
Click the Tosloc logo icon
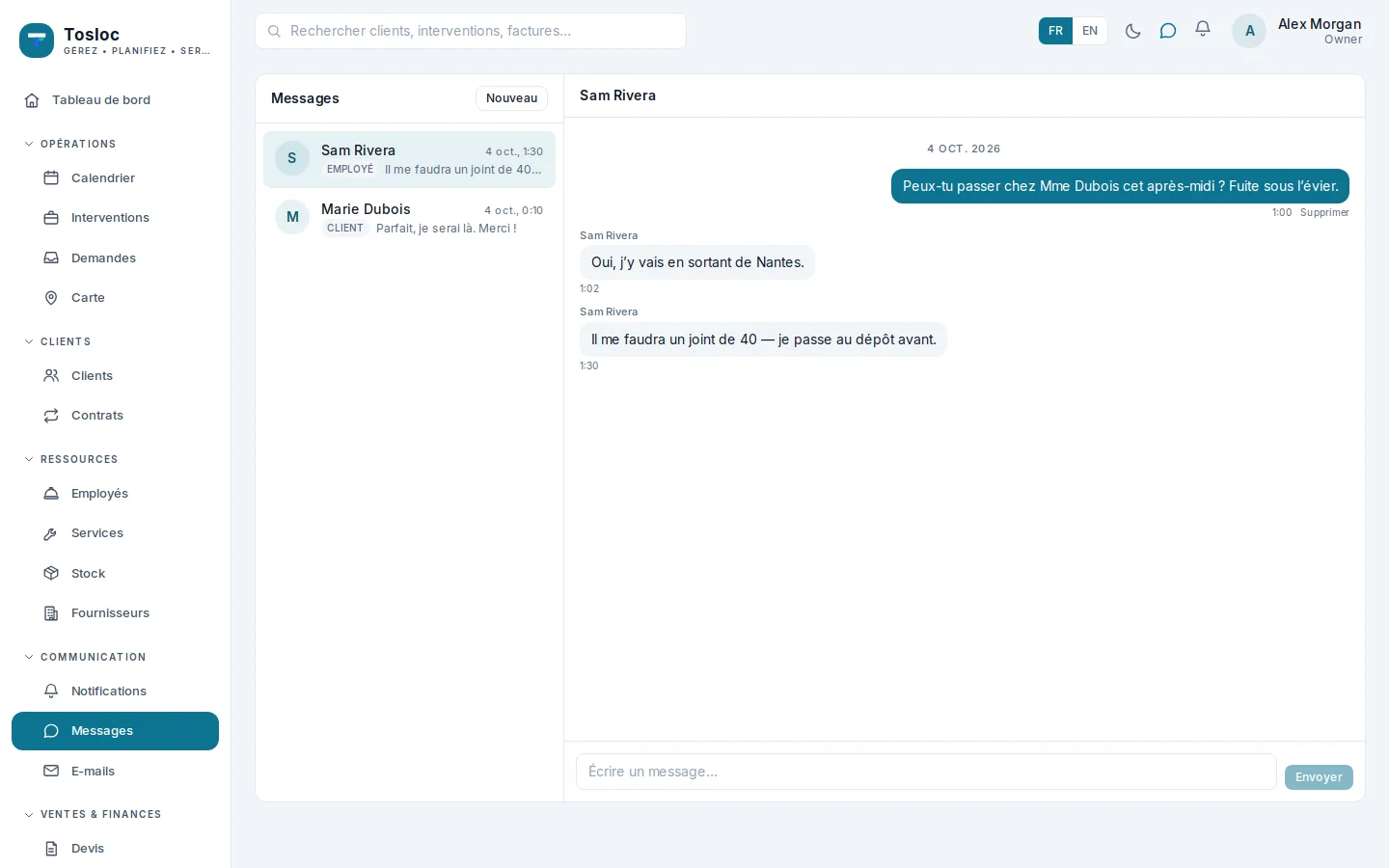[37, 41]
